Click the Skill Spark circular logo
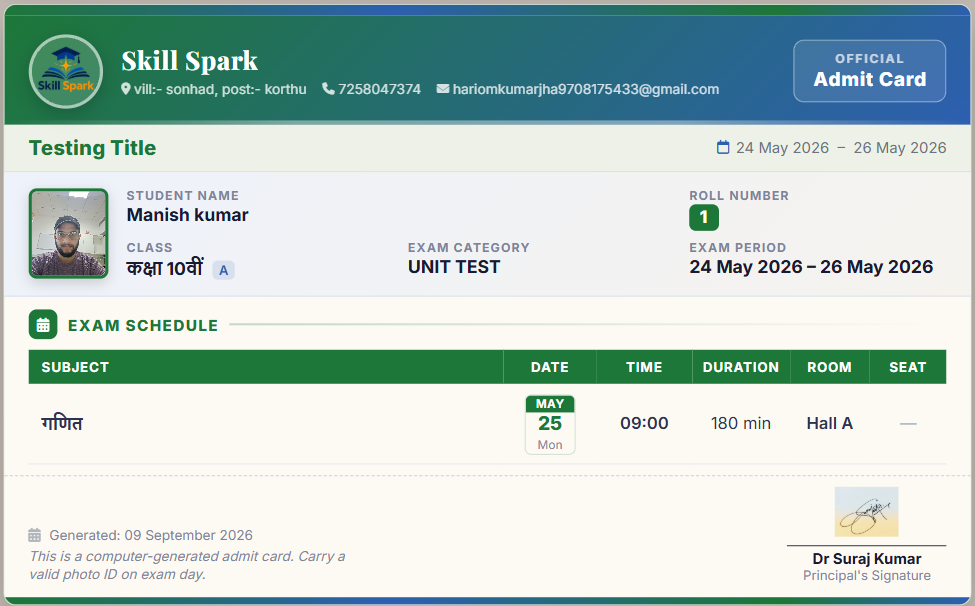This screenshot has width=975, height=606. pyautogui.click(x=66, y=71)
